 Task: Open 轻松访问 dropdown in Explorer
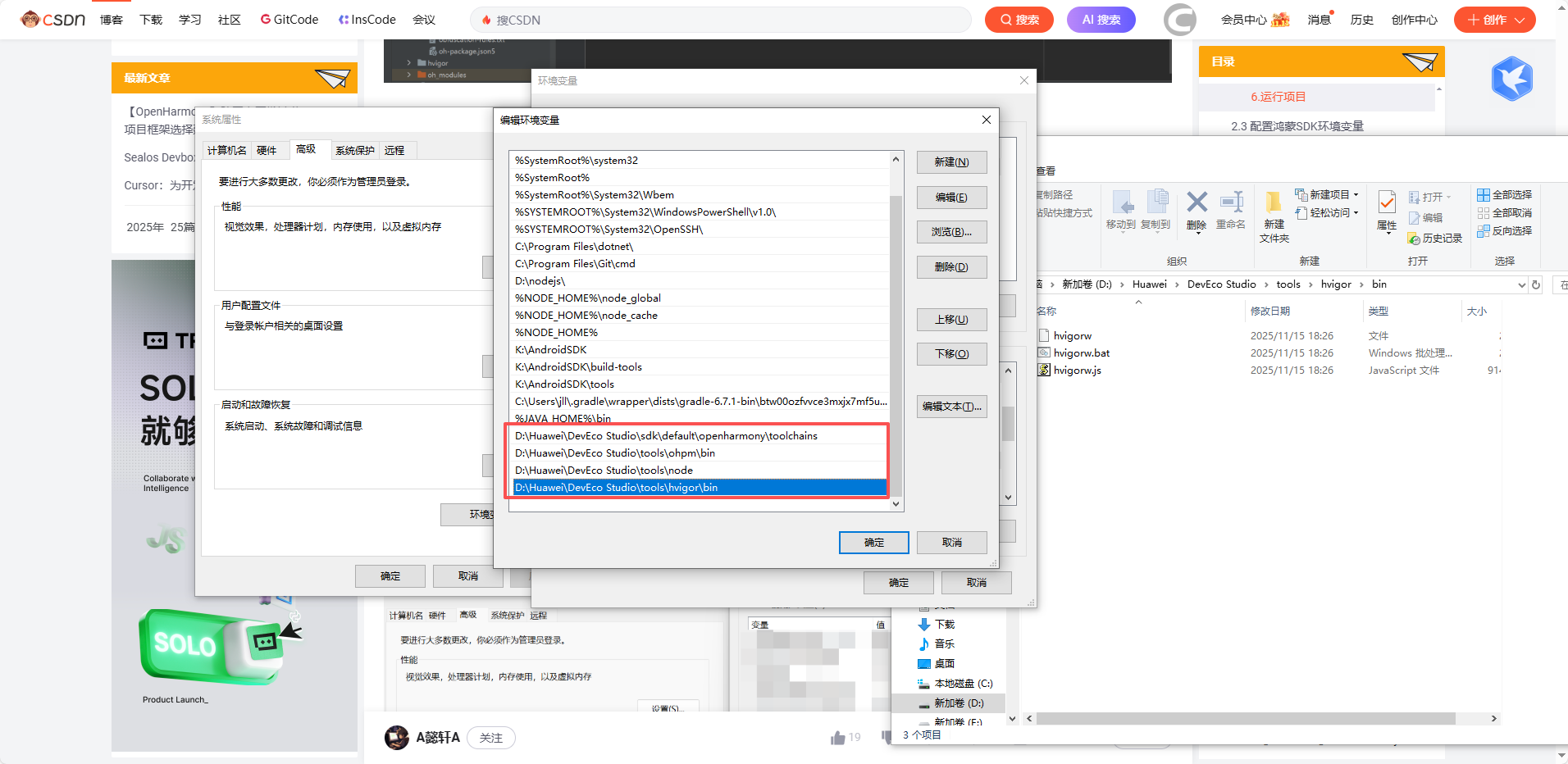coord(1327,213)
